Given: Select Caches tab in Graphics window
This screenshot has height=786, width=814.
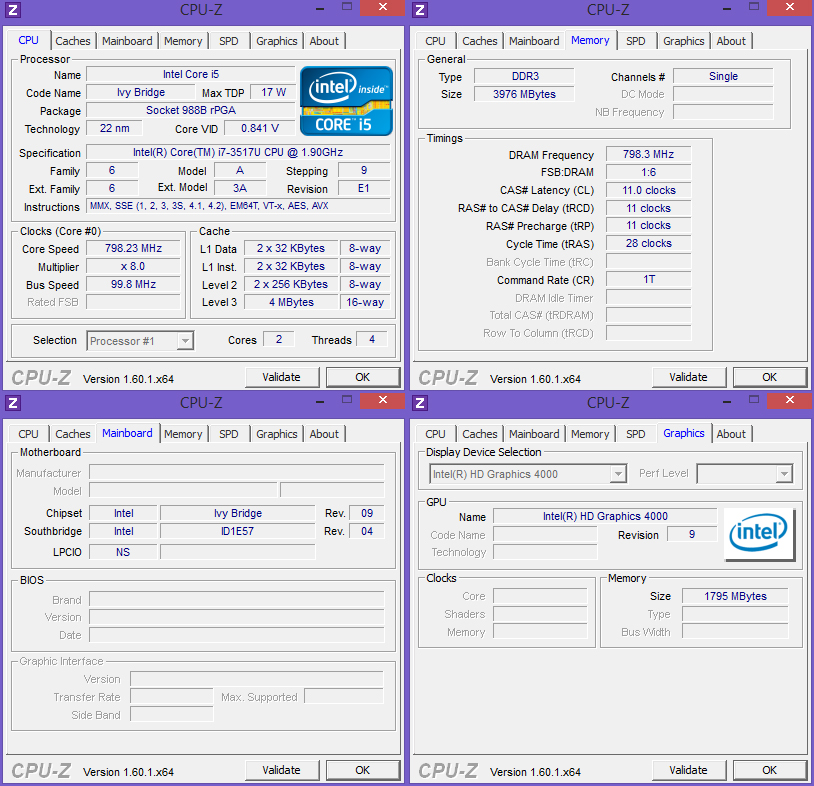Looking at the screenshot, I should click(480, 434).
